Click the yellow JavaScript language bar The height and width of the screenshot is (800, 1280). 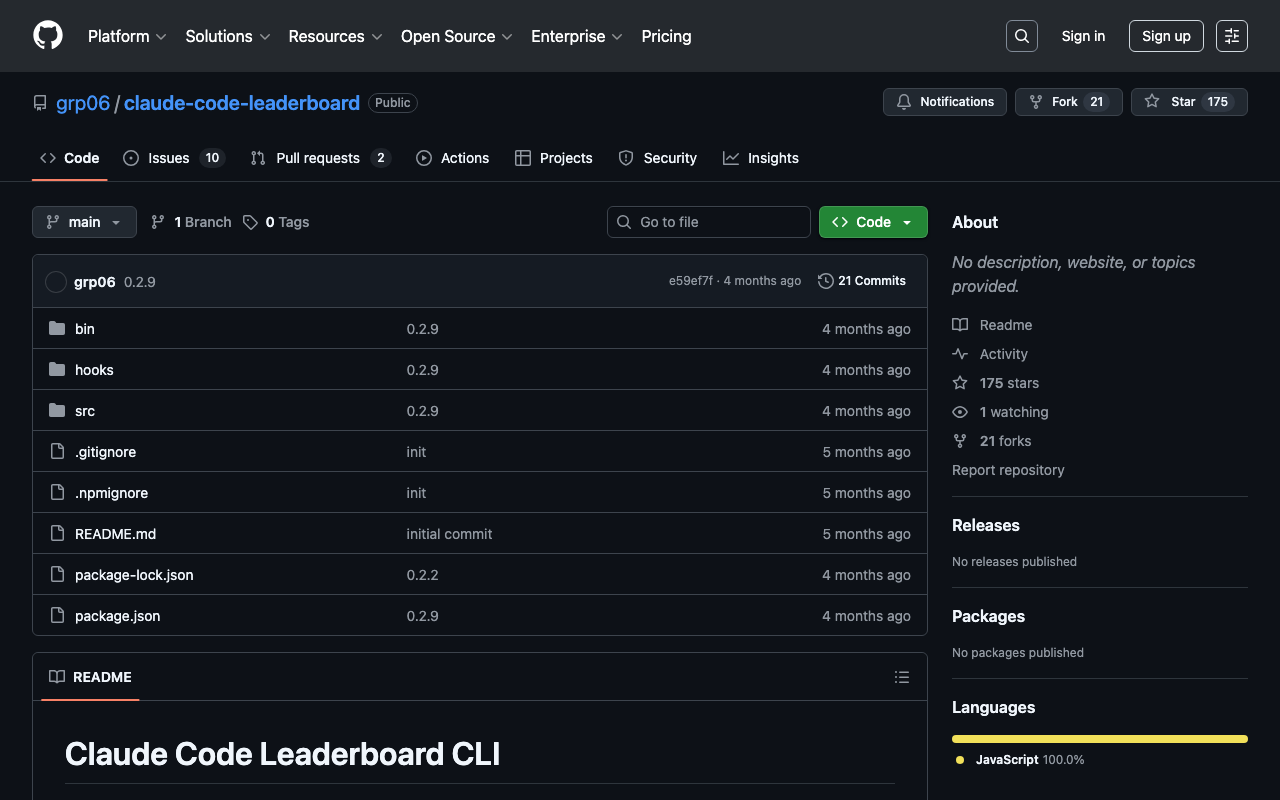pyautogui.click(x=1099, y=739)
